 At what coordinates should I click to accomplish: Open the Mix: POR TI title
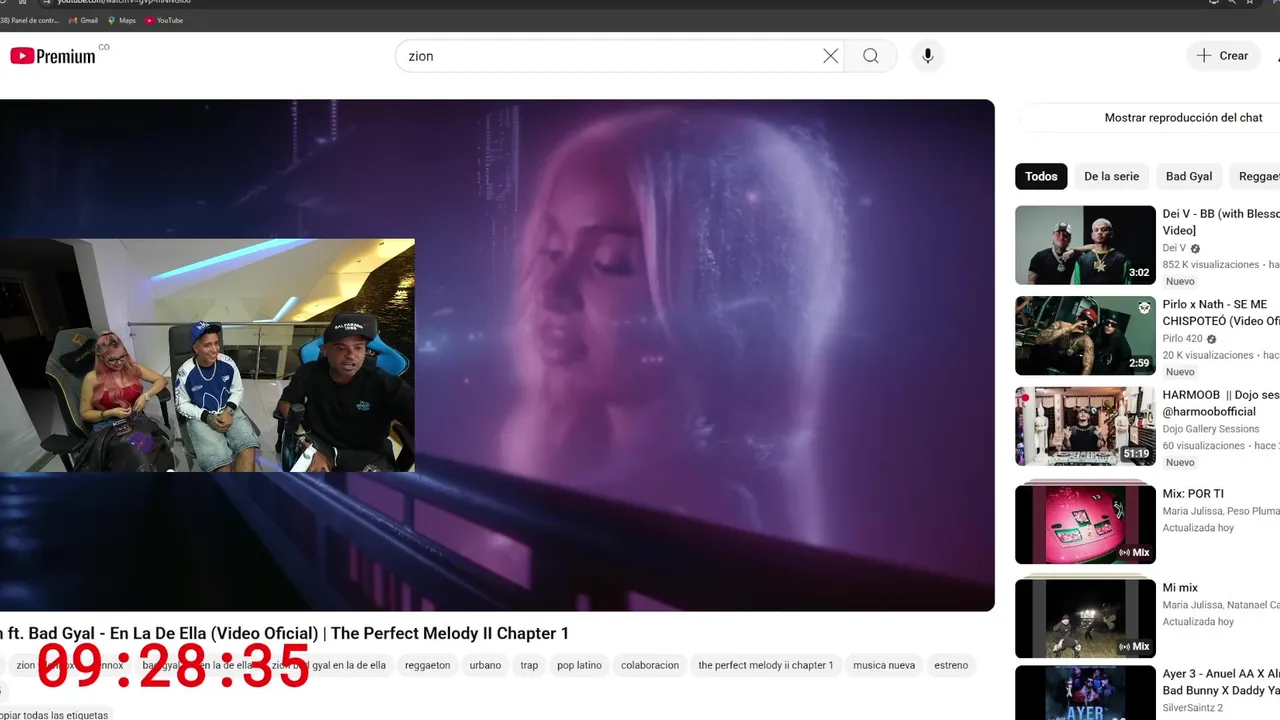point(1193,494)
